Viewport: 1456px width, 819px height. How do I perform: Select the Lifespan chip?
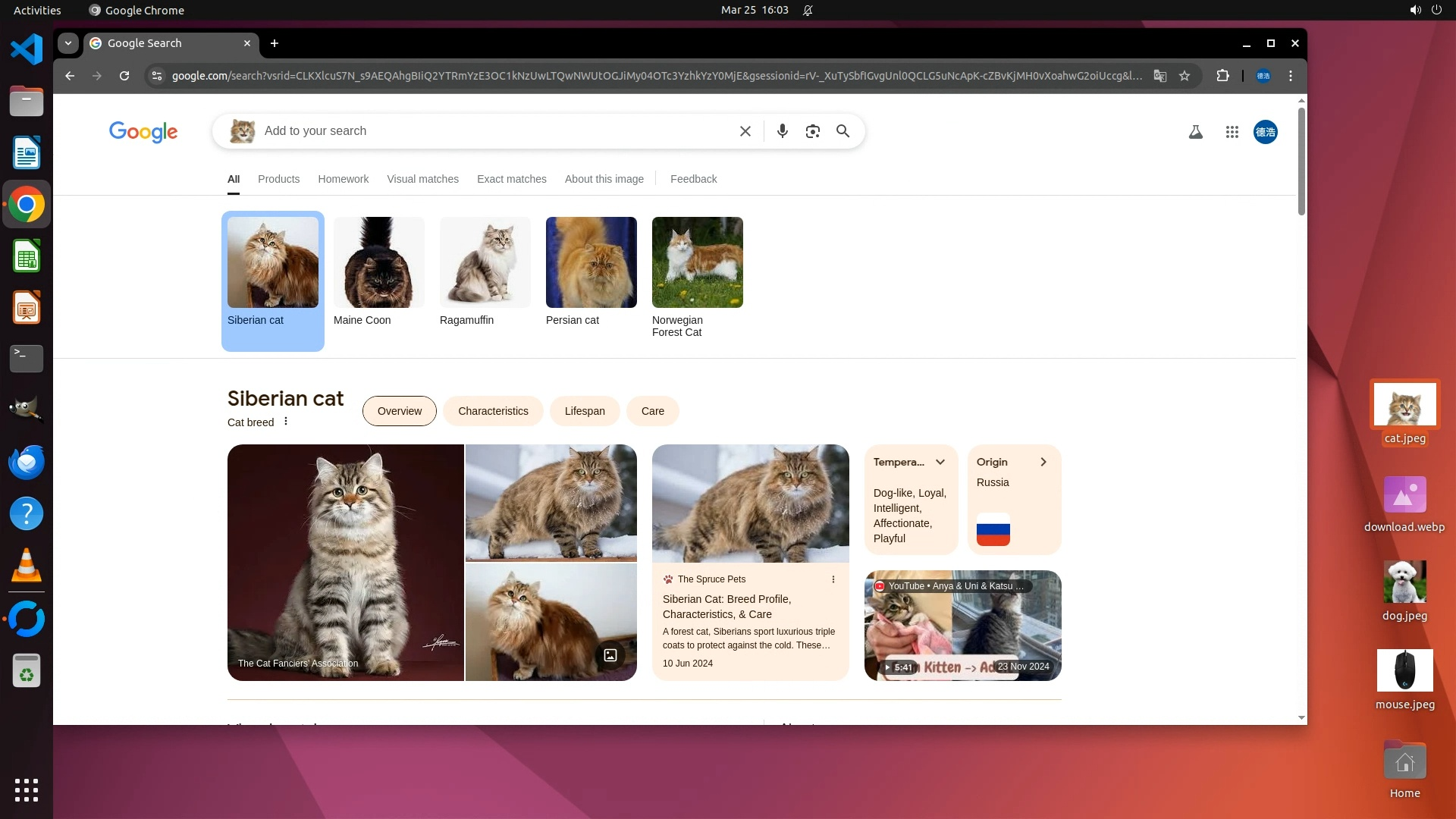pos(584,411)
